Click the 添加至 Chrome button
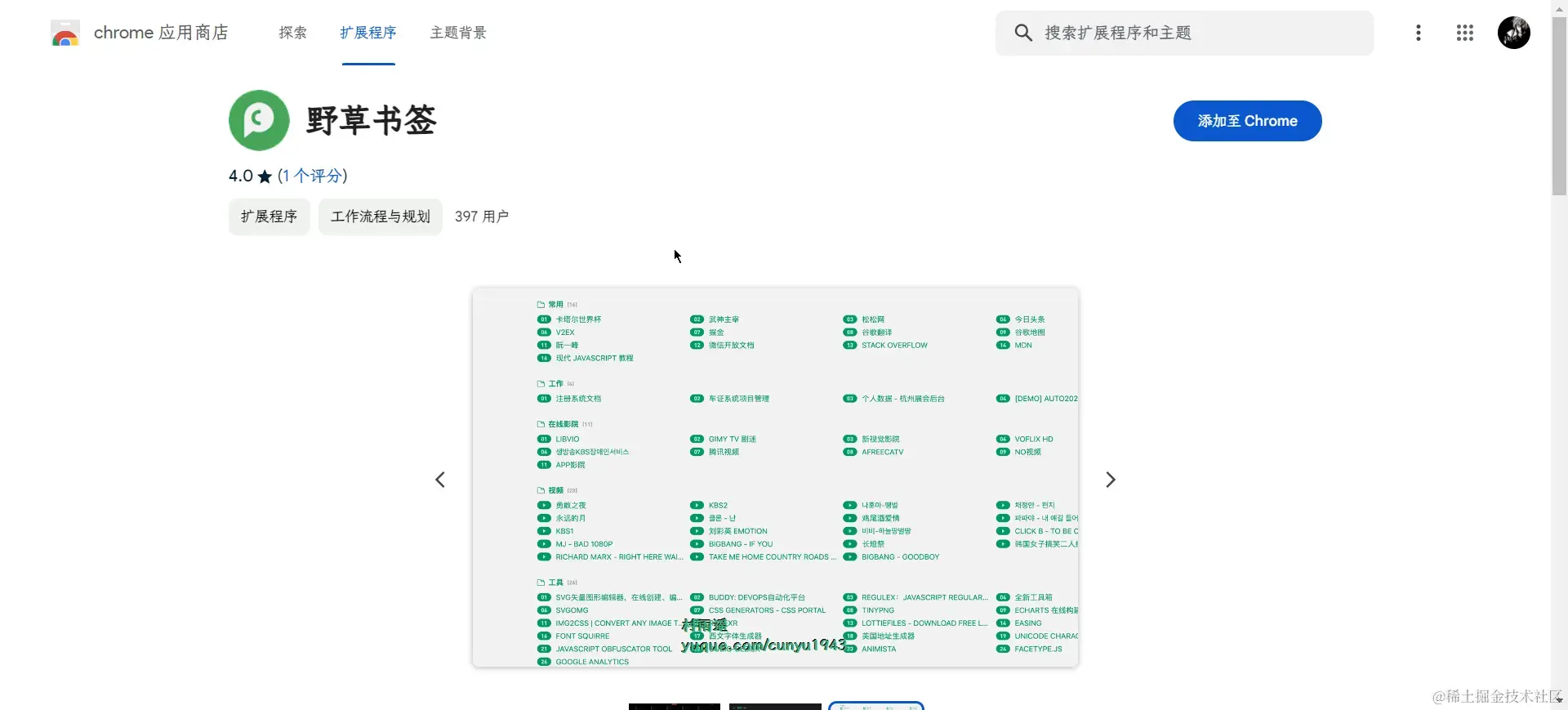 pos(1248,121)
